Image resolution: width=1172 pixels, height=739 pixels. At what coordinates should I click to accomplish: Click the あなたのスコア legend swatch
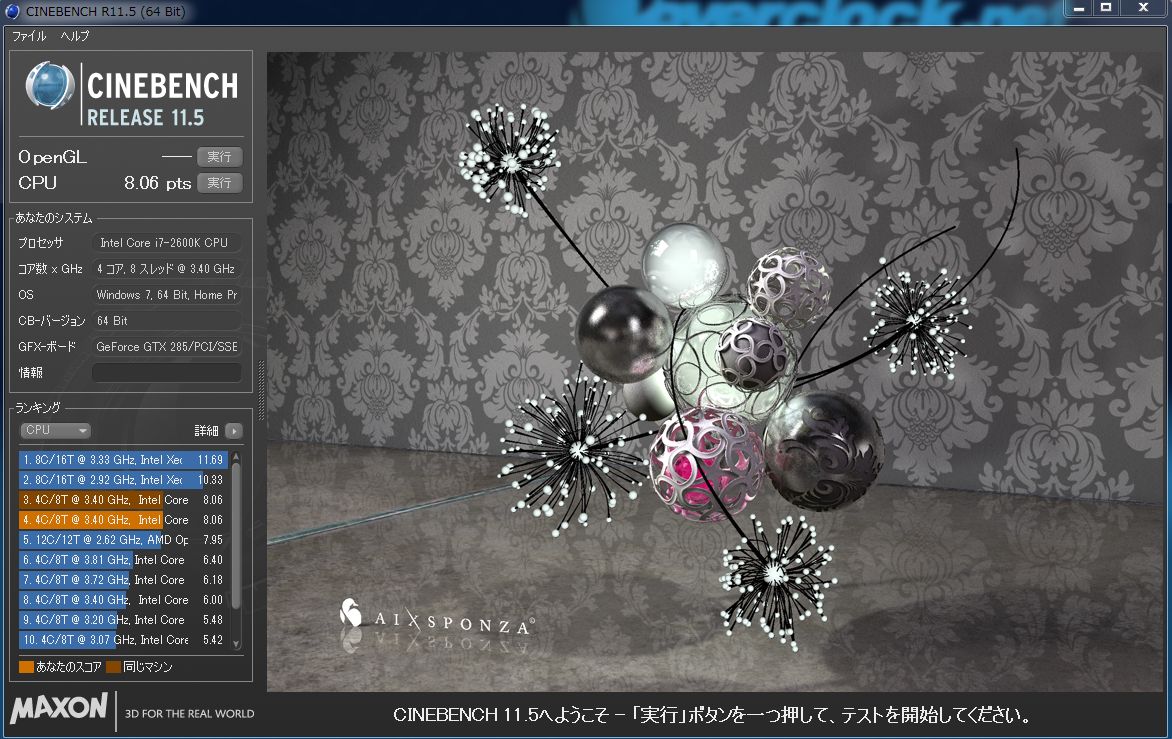coord(26,667)
